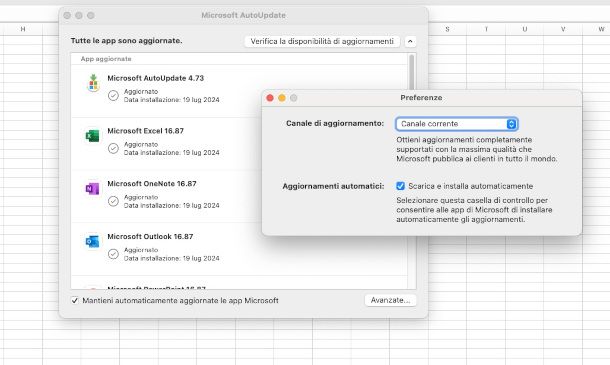The height and width of the screenshot is (365, 610).
Task: Toggle 'Scarica e installa automaticamente' checkbox
Action: click(400, 186)
